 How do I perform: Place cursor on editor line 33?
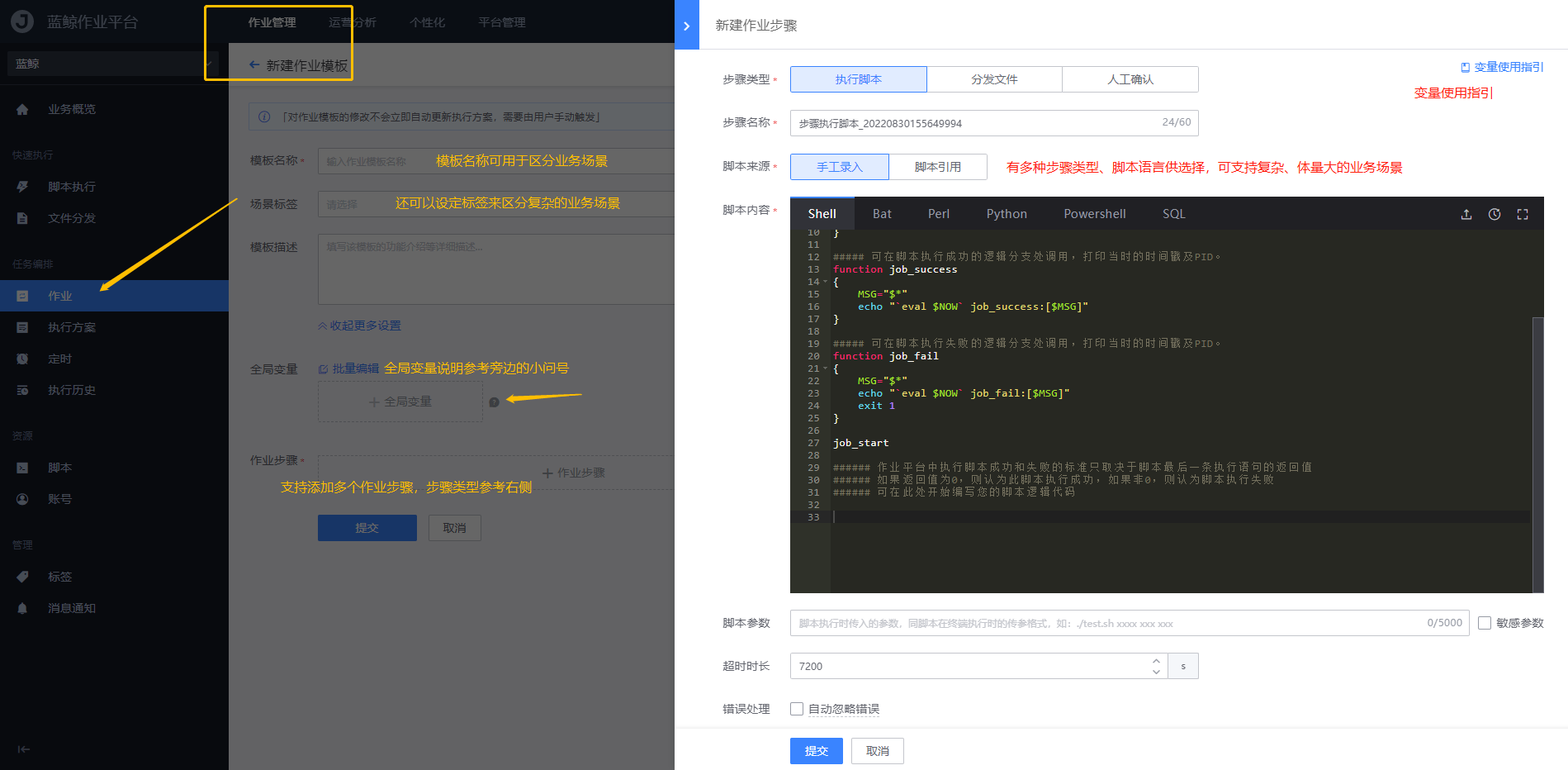pyautogui.click(x=1181, y=517)
